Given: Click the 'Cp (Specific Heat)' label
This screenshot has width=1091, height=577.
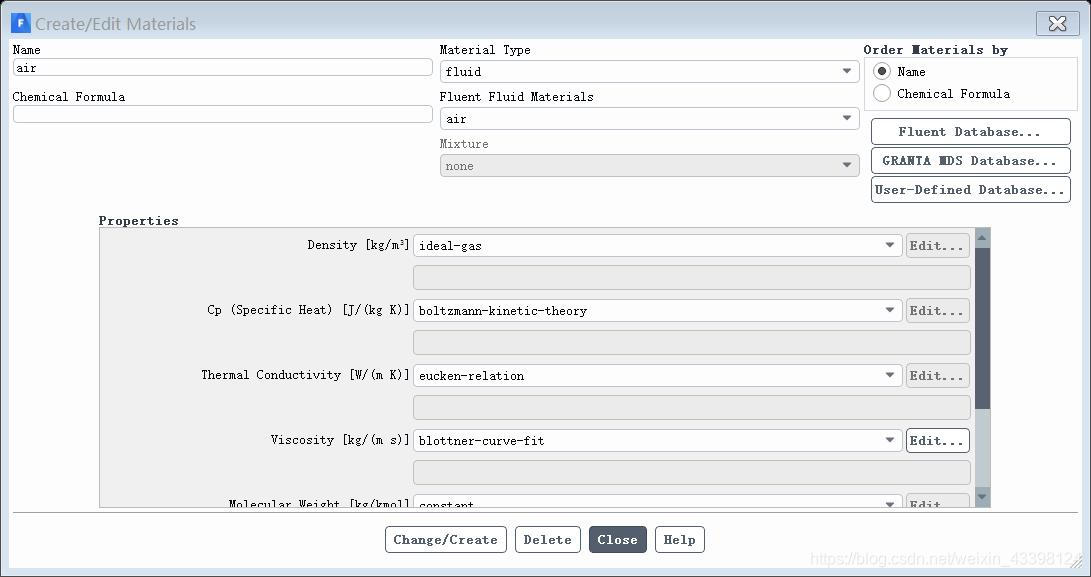Looking at the screenshot, I should pyautogui.click(x=270, y=310).
